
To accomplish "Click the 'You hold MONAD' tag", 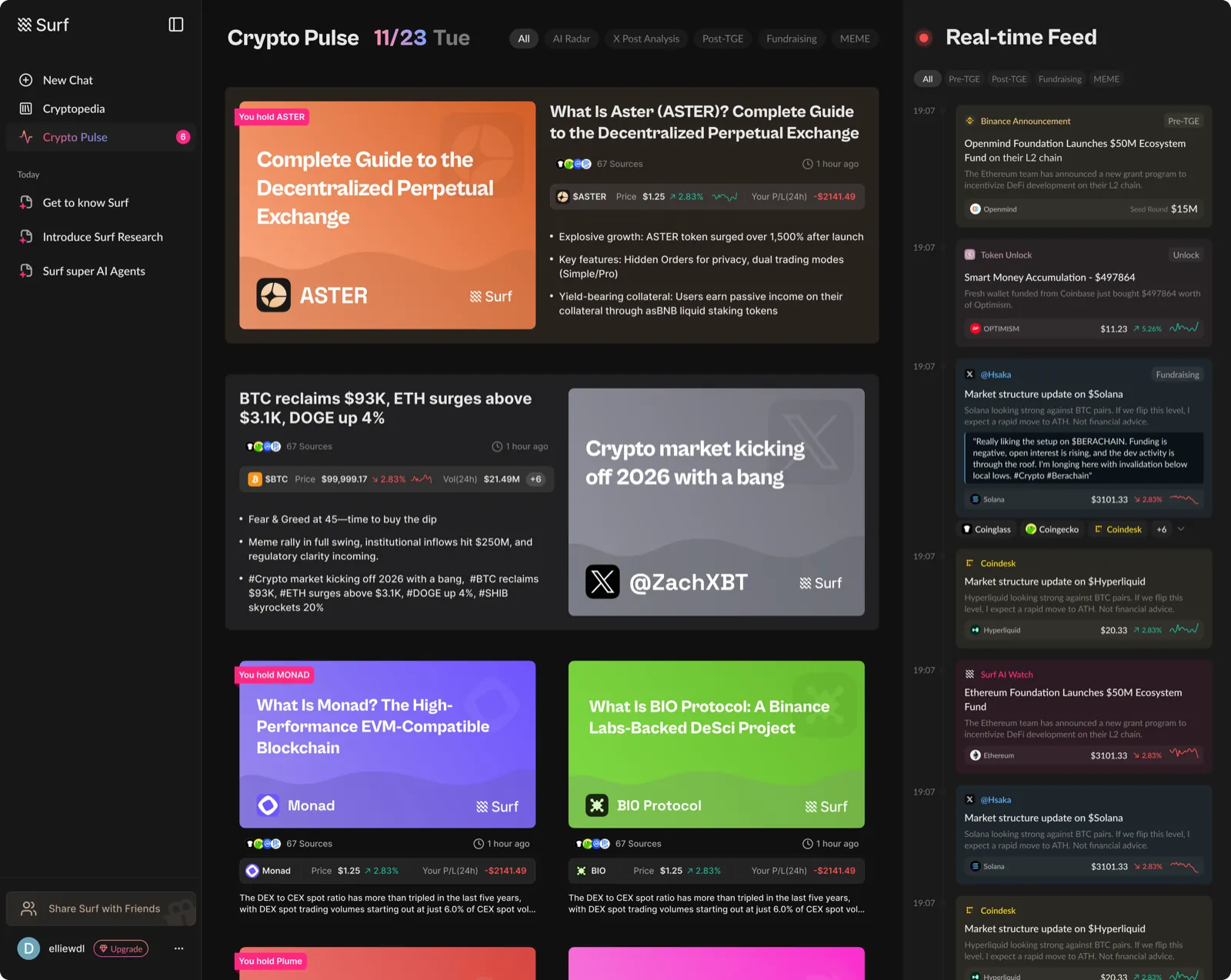I will coord(274,675).
